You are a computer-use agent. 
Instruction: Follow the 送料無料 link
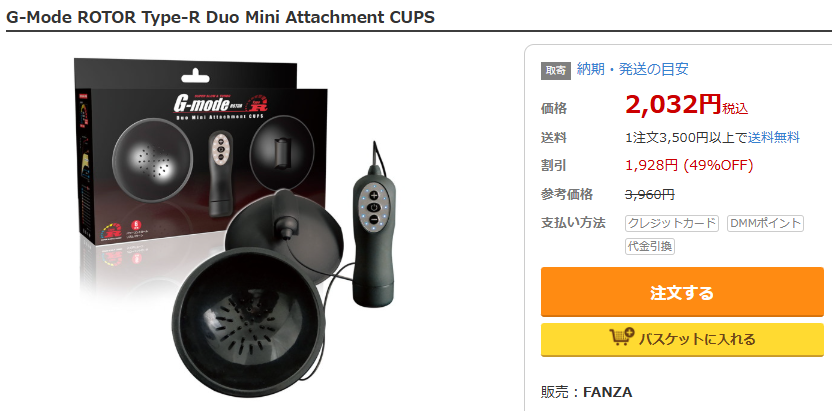[x=773, y=138]
